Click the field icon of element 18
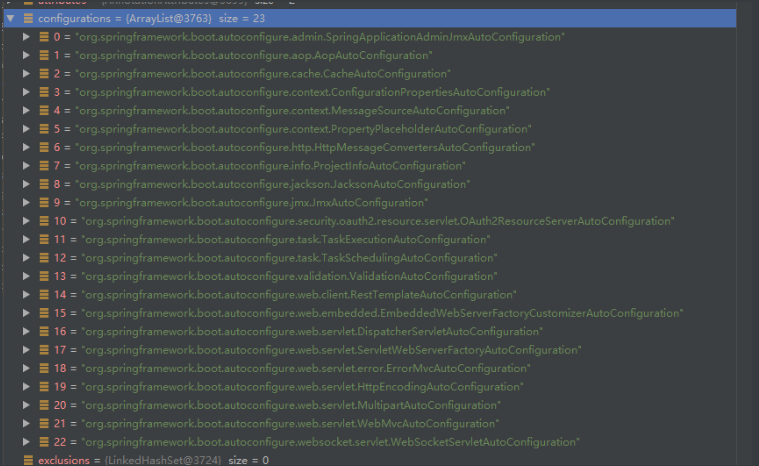759x466 pixels. pyautogui.click(x=44, y=368)
